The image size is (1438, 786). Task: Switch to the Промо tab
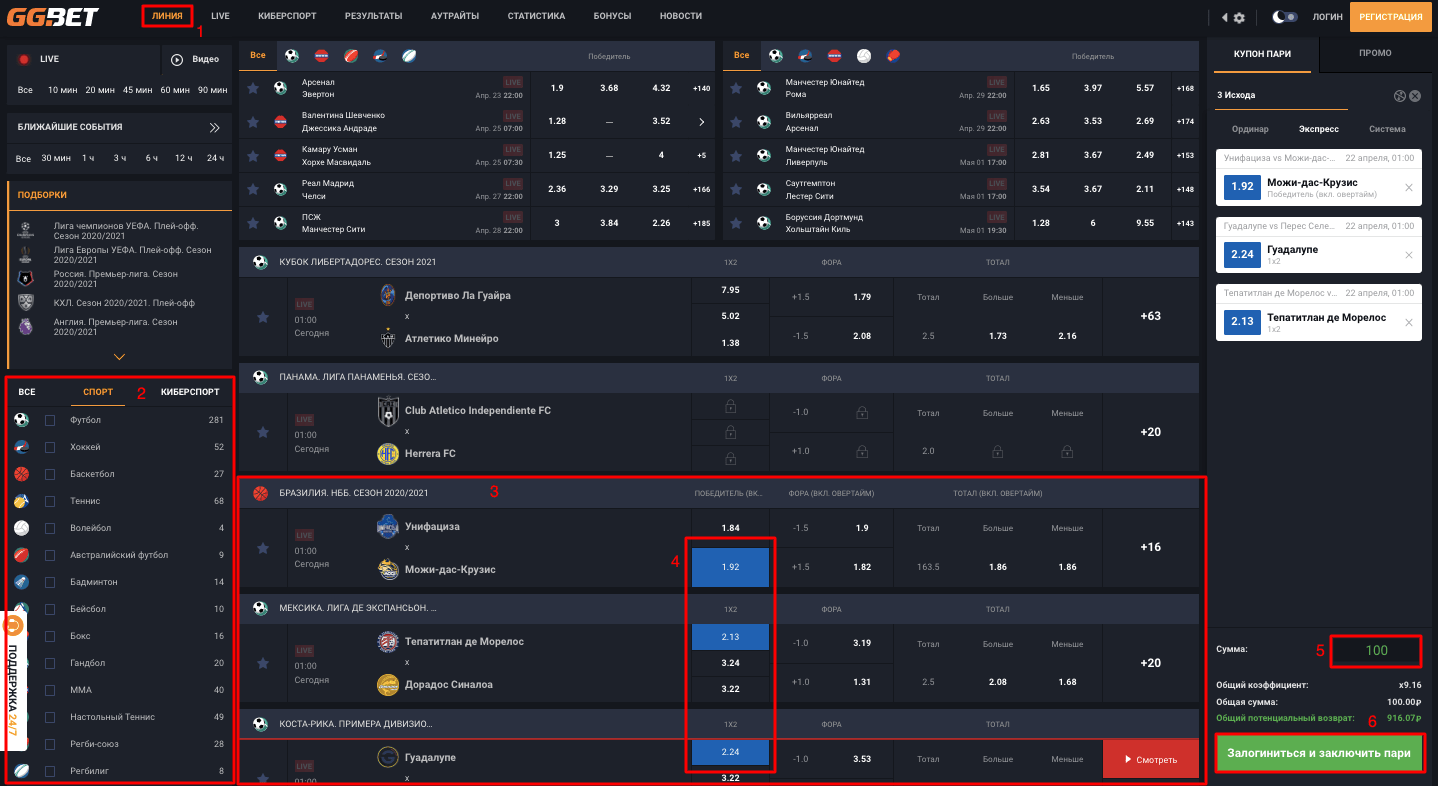coord(1375,54)
